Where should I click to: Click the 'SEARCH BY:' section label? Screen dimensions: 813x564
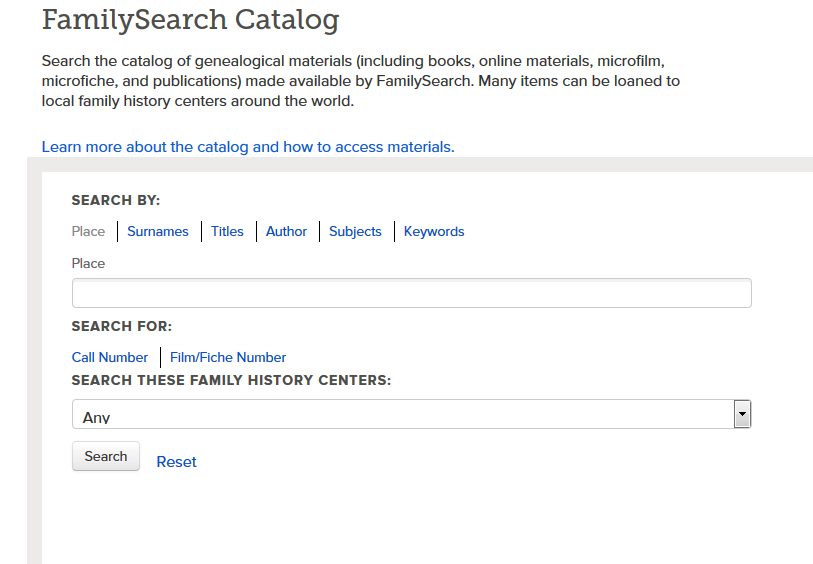[x=116, y=200]
